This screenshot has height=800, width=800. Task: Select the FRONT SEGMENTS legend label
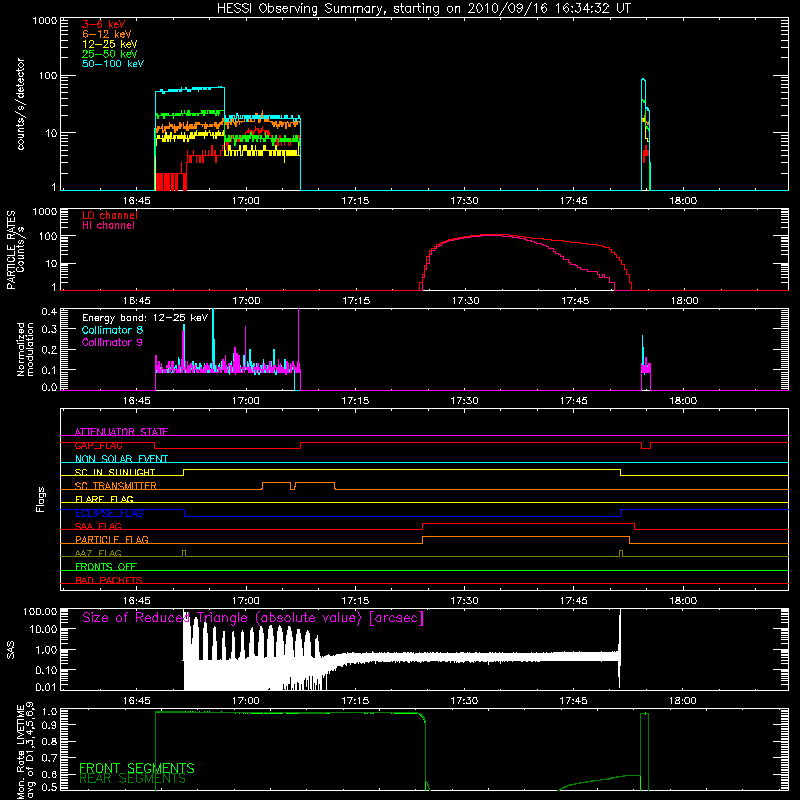[x=137, y=768]
